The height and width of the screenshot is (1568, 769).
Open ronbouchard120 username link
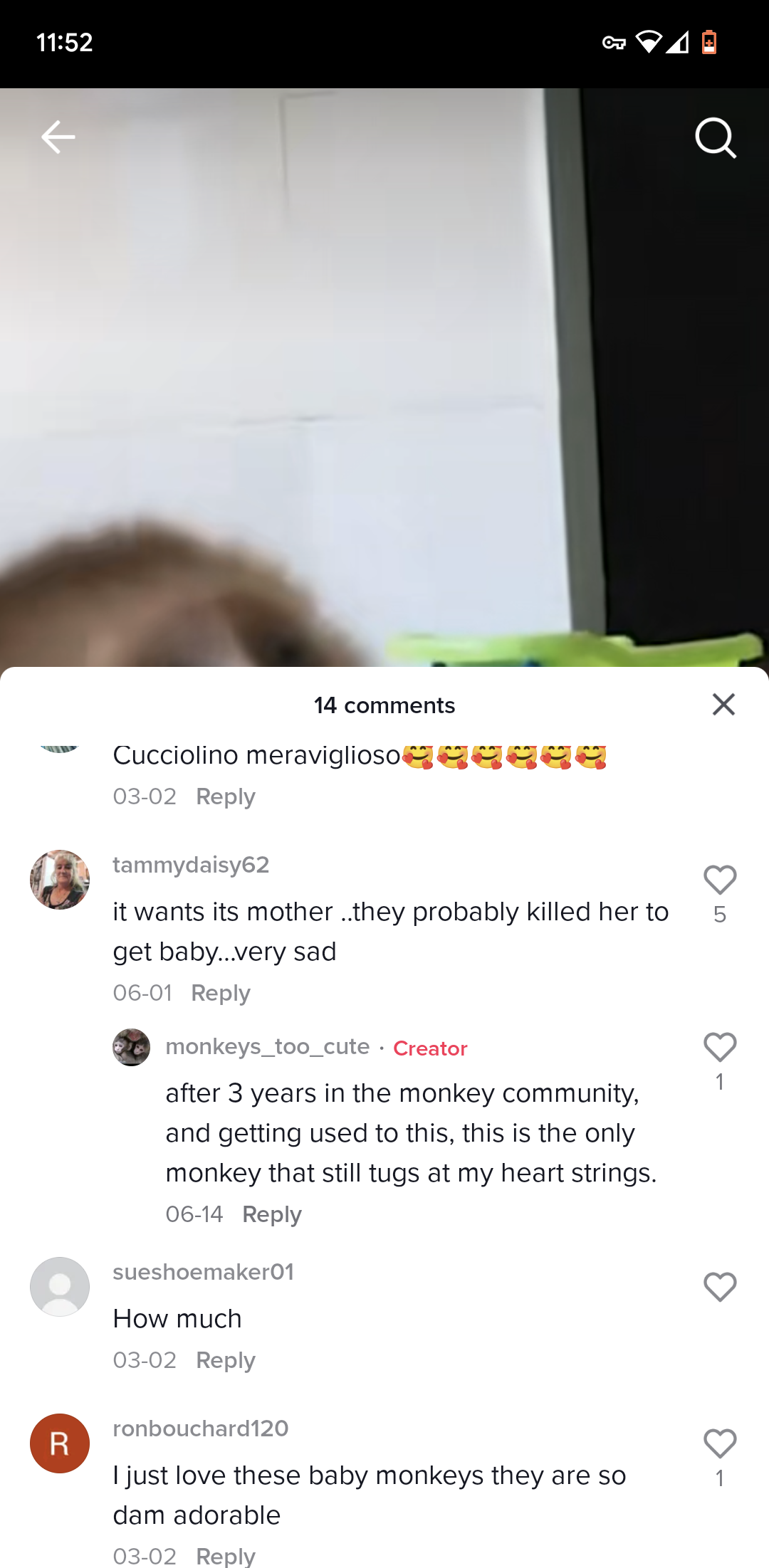[x=201, y=1428]
